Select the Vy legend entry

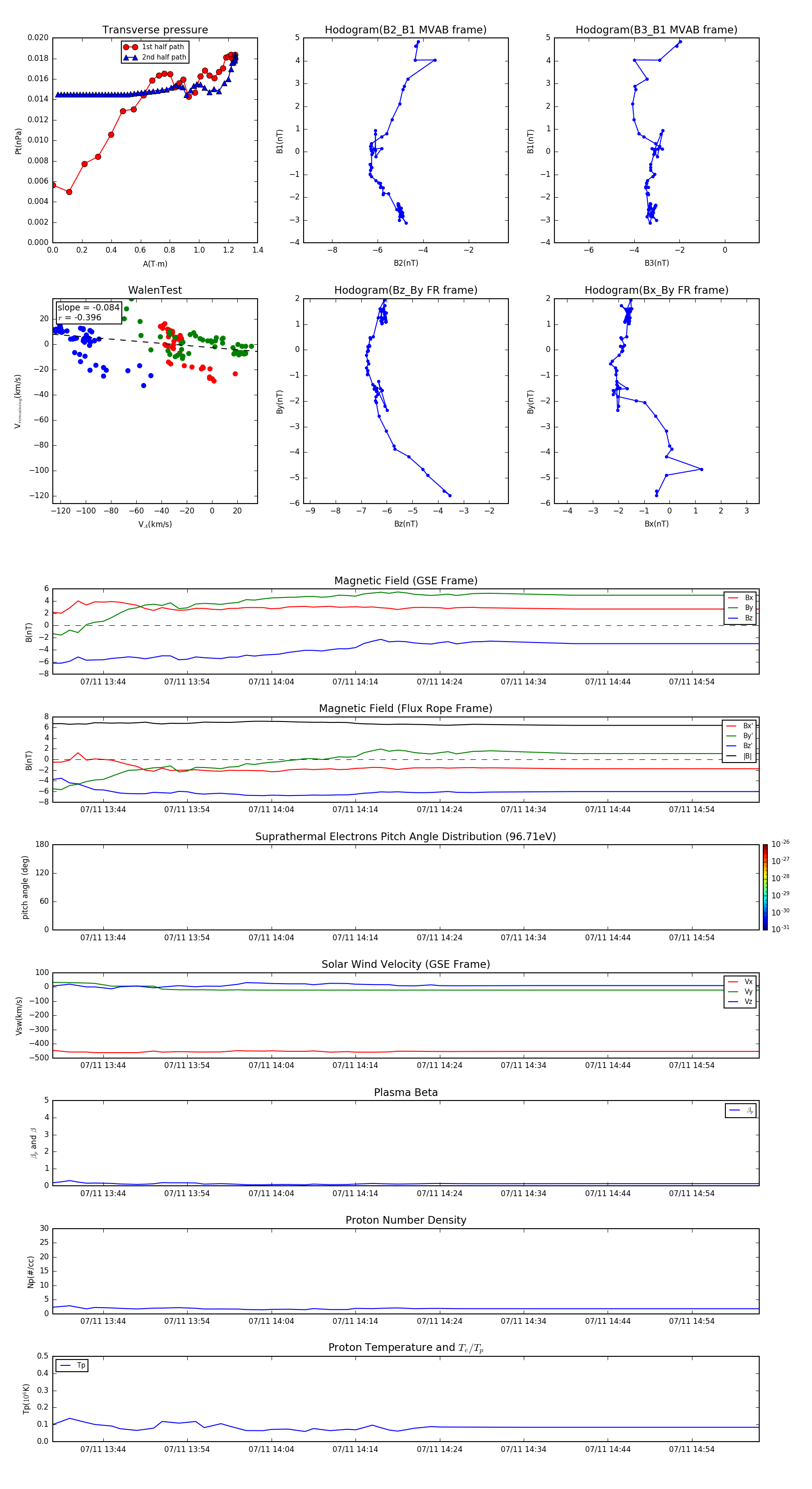pyautogui.click(x=740, y=991)
